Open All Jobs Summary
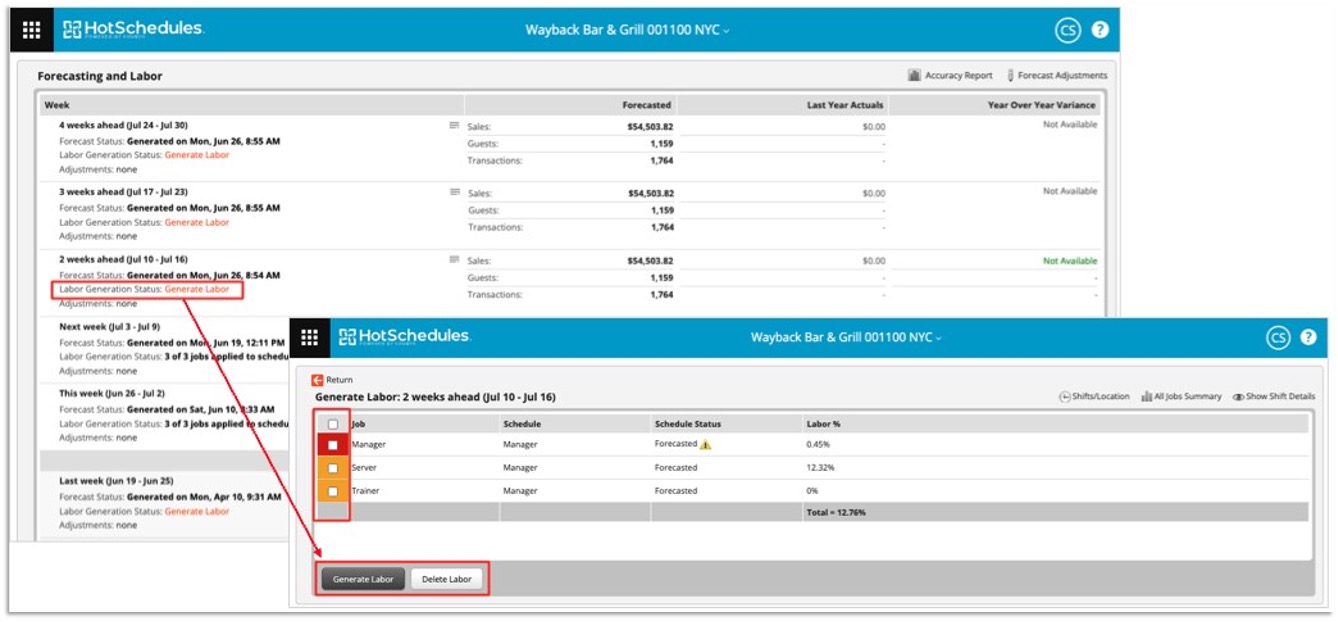This screenshot has height=622, width=1338. click(x=1181, y=397)
